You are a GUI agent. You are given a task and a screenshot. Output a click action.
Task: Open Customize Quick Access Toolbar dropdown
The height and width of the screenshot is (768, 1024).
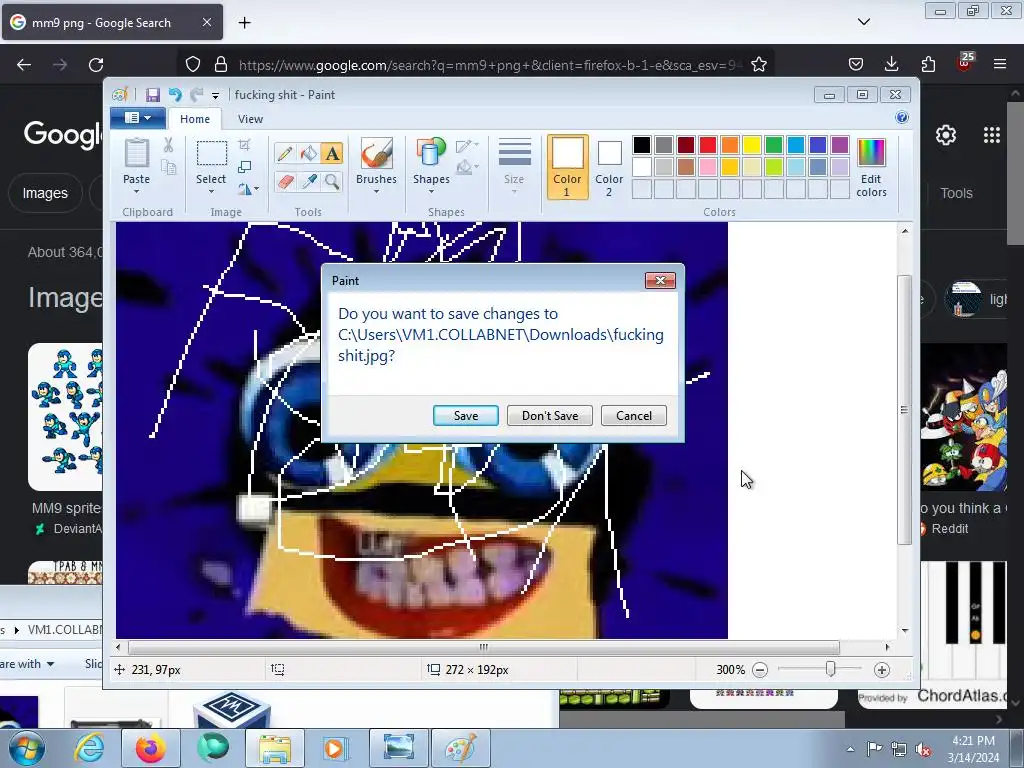[x=215, y=95]
